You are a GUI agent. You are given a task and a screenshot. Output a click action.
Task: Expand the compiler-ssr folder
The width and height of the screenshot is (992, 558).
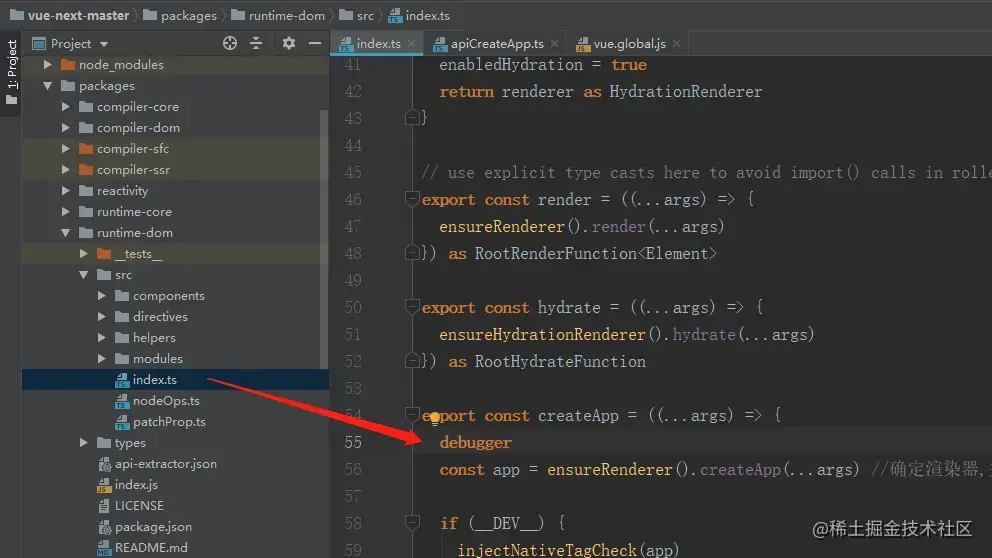point(66,170)
